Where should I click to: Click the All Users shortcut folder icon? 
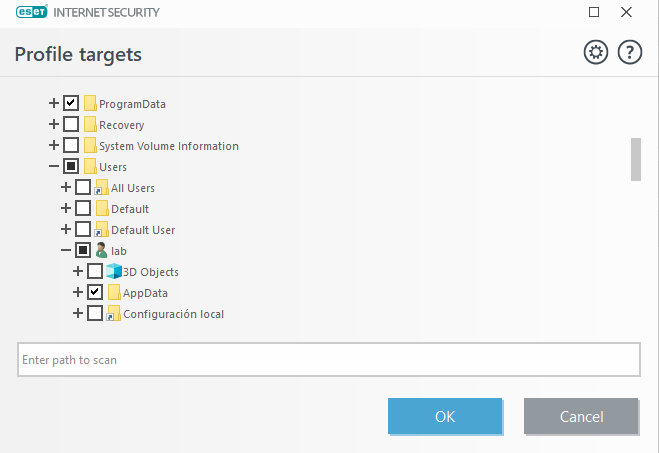[x=101, y=188]
